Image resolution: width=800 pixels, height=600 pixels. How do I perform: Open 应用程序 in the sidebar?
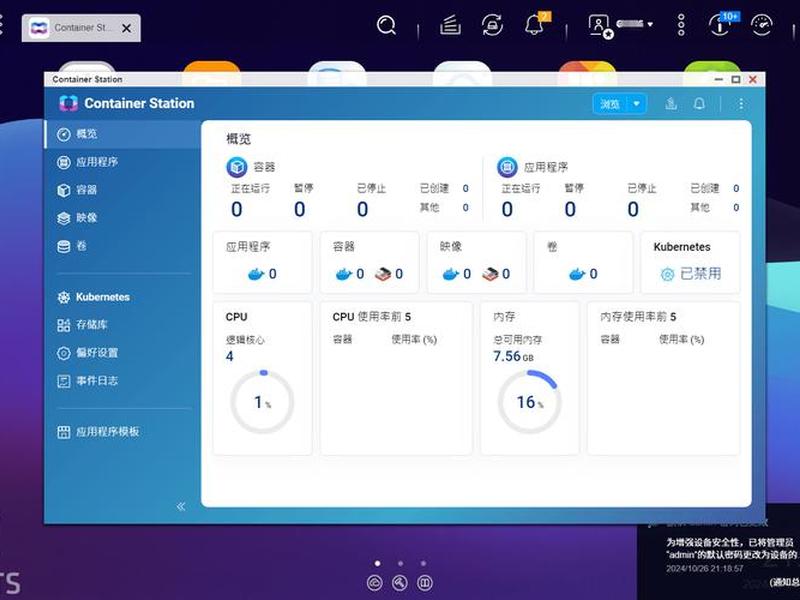click(x=122, y=162)
